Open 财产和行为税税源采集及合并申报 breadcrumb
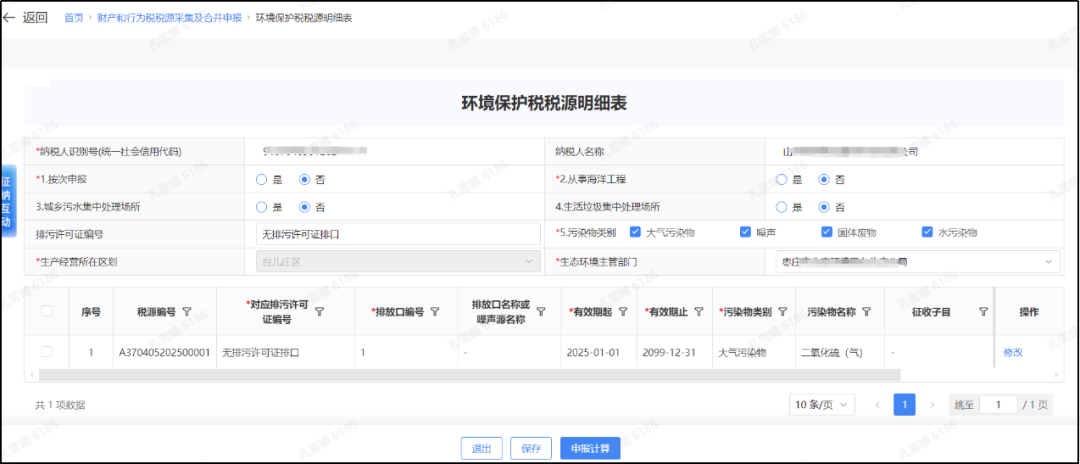 [x=169, y=18]
